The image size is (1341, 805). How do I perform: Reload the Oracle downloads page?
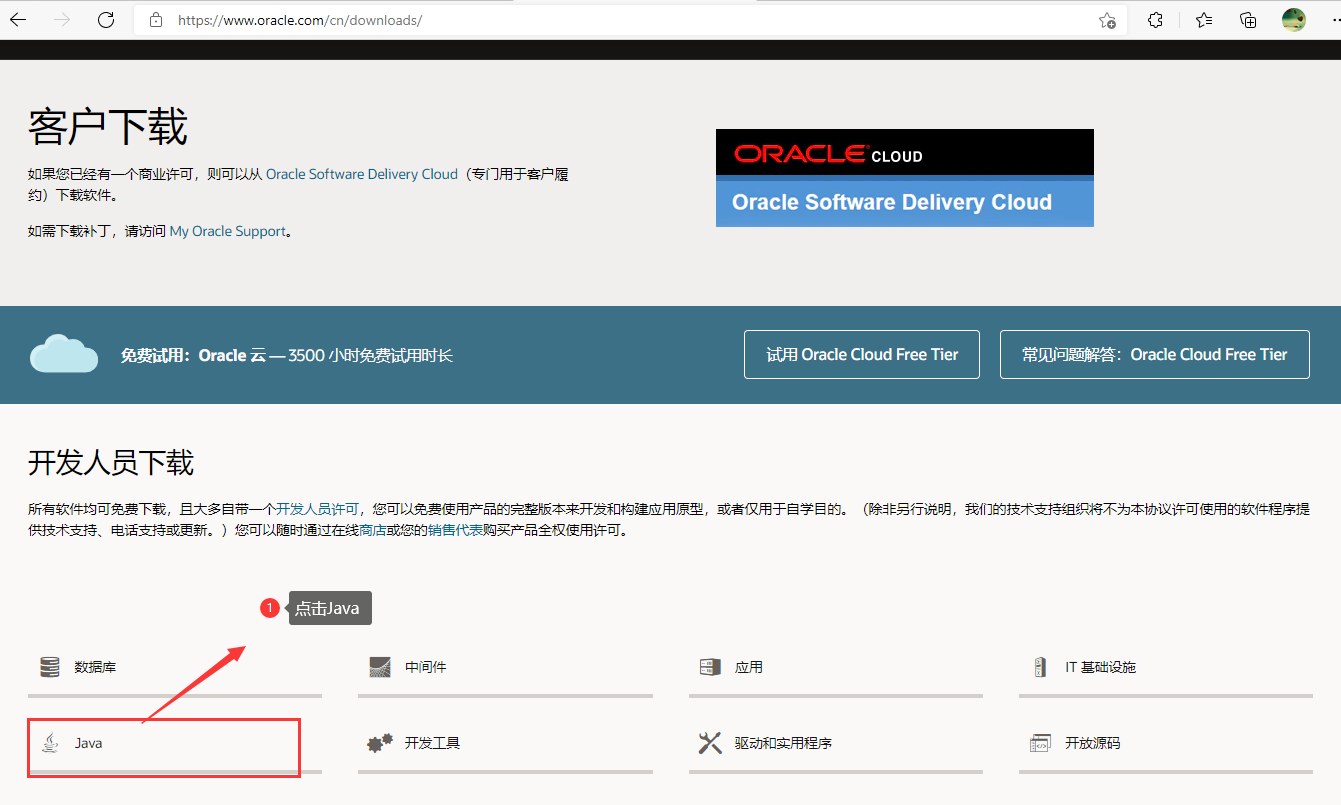pyautogui.click(x=106, y=20)
